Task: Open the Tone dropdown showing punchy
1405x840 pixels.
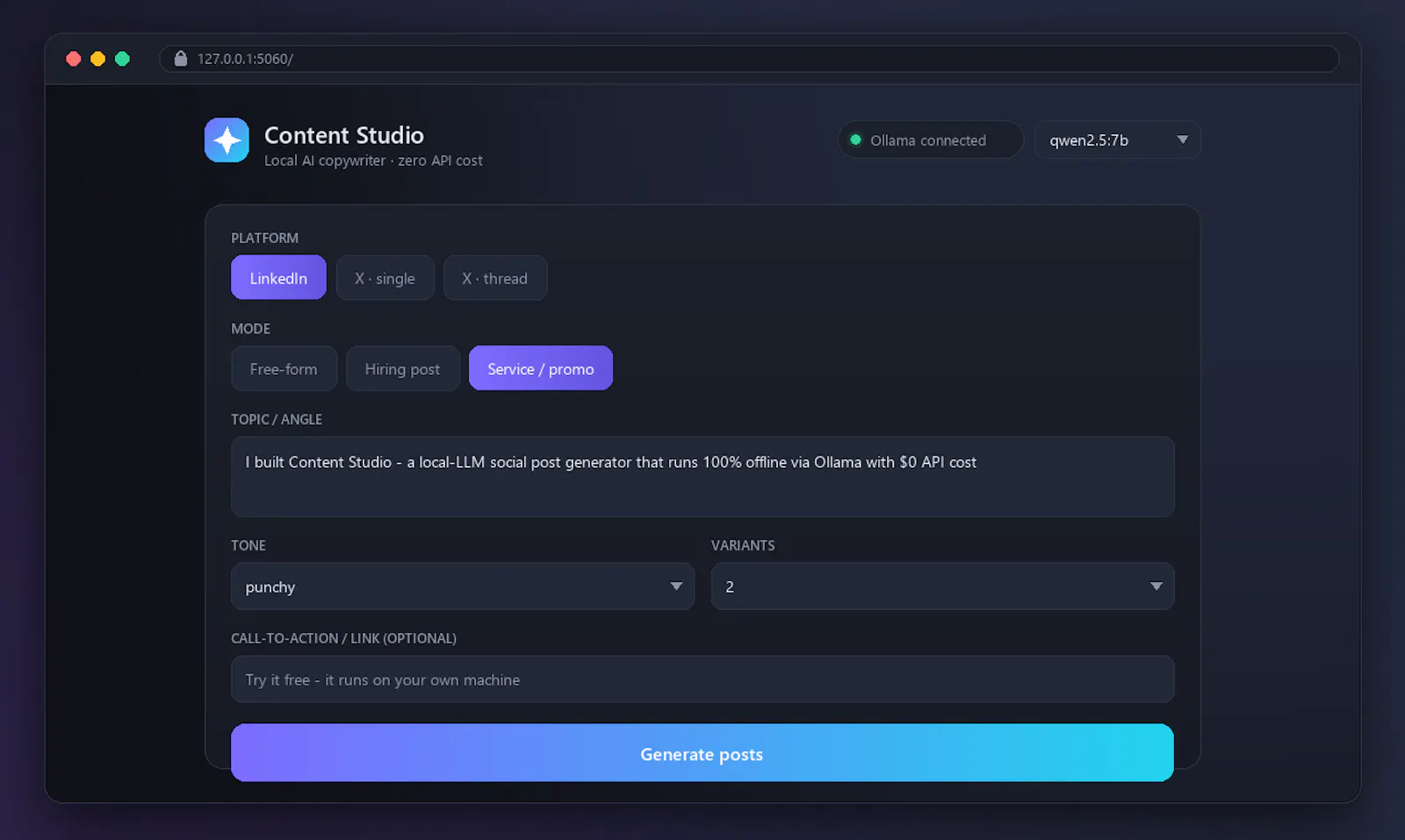Action: pos(463,586)
